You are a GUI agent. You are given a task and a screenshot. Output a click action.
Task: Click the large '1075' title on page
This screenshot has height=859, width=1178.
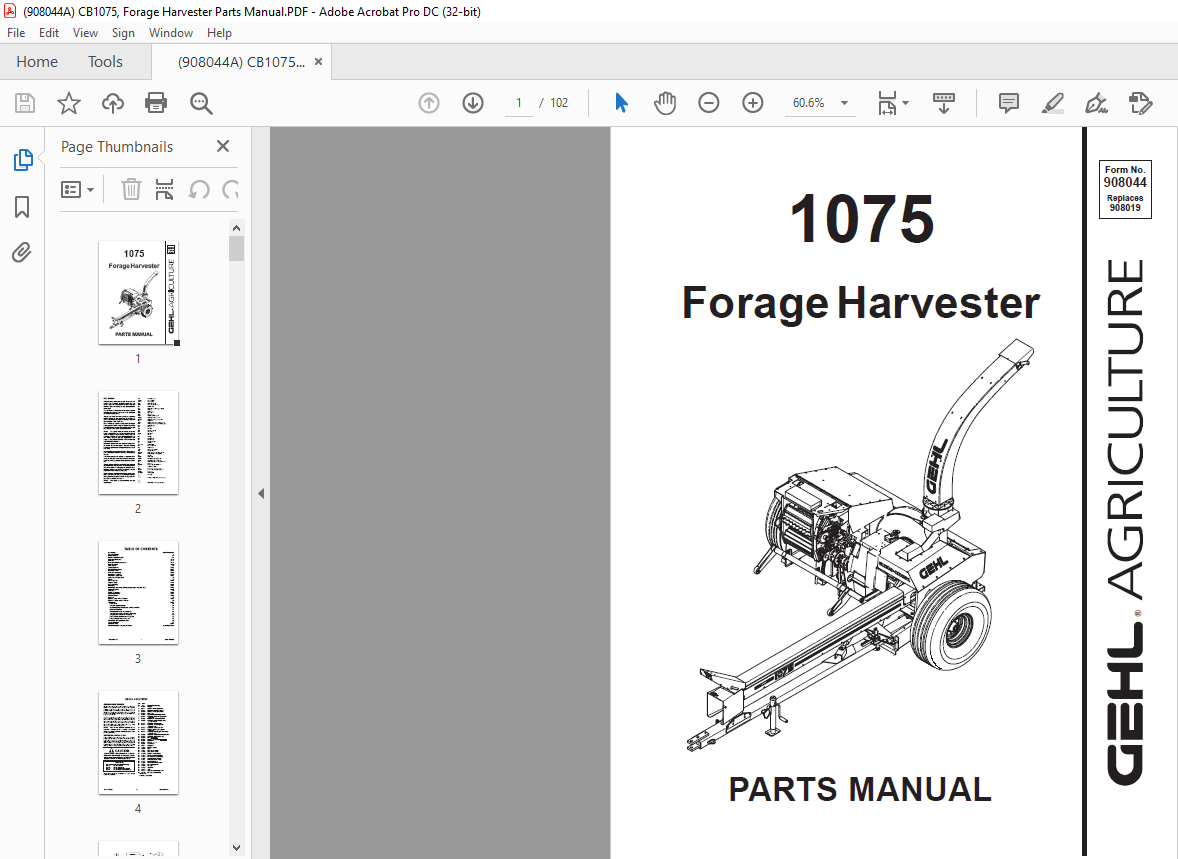click(x=862, y=219)
